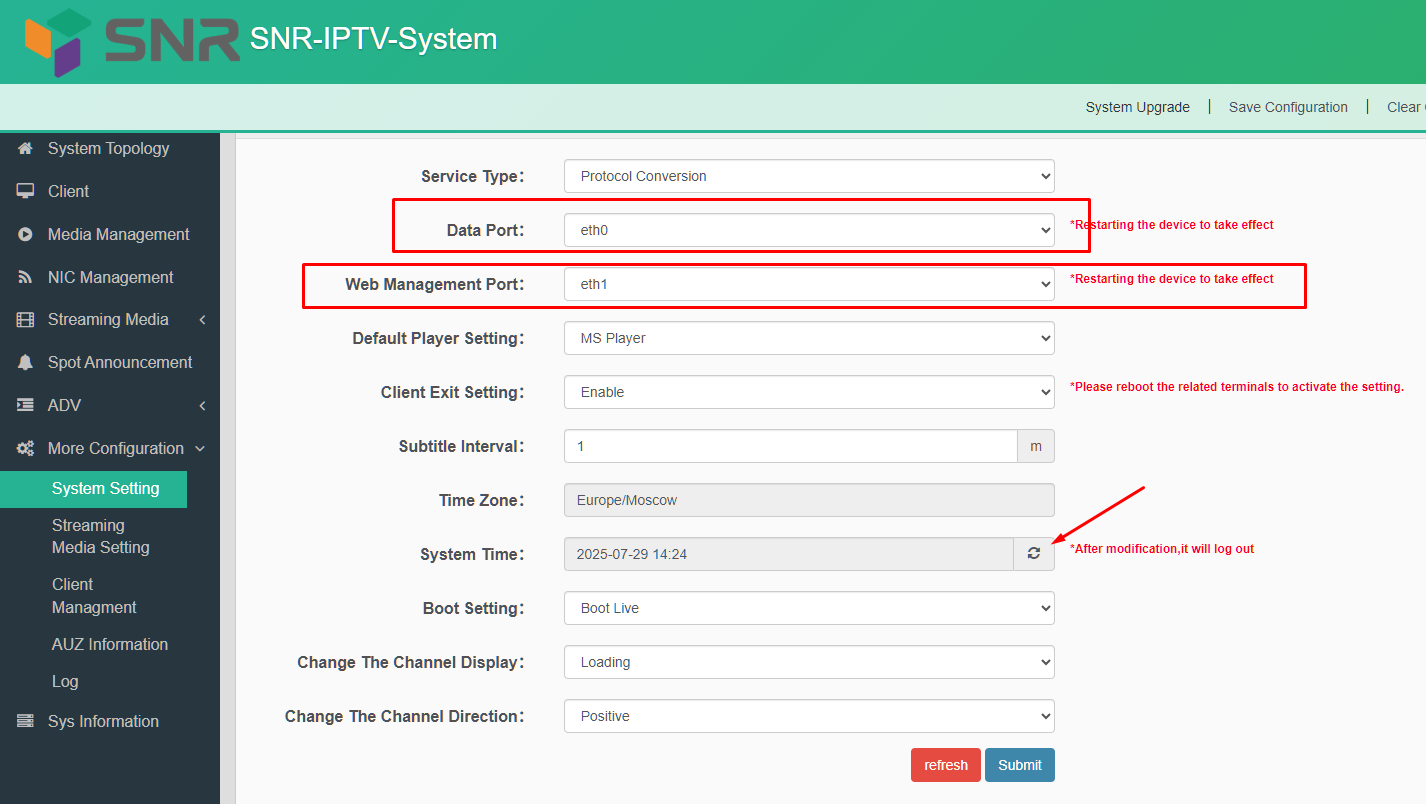Collapse the More Configuration menu

(116, 448)
